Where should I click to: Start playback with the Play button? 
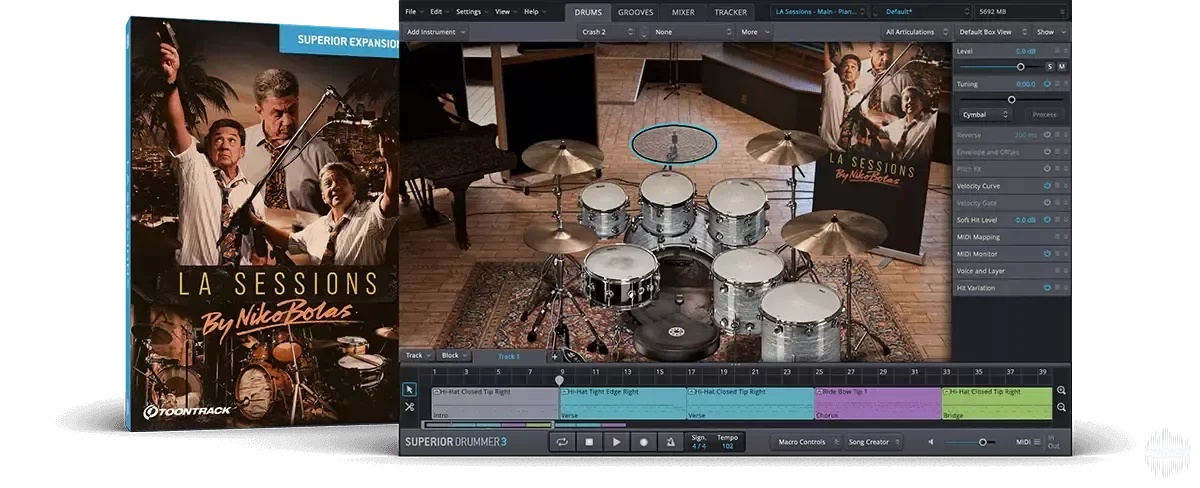click(x=617, y=441)
